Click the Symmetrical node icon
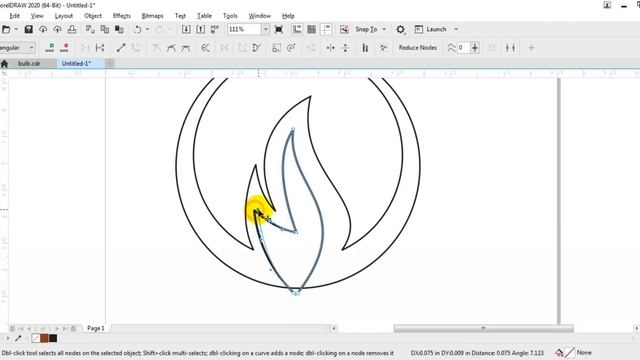The image size is (640, 360). pyautogui.click(x=186, y=48)
